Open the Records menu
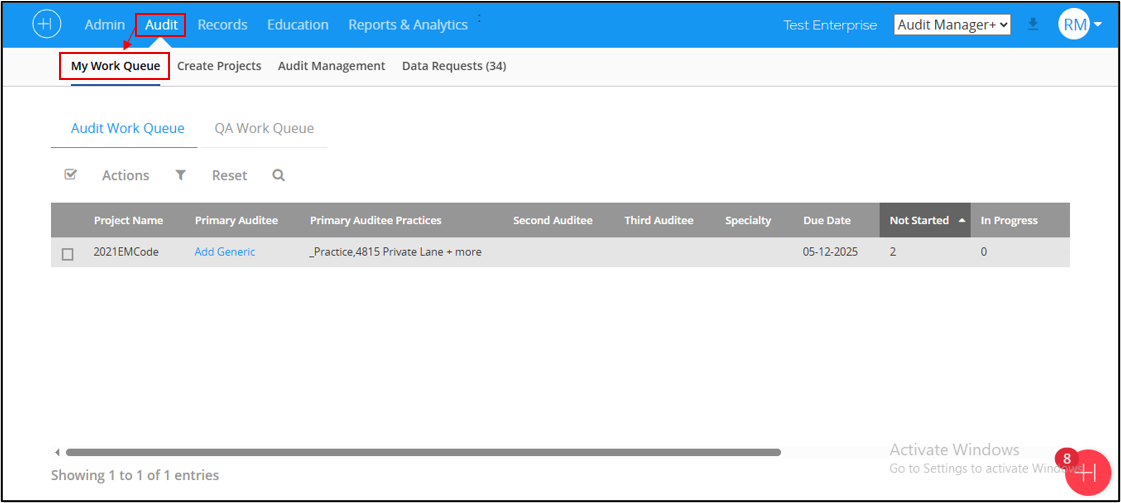The image size is (1121, 503). 222,25
